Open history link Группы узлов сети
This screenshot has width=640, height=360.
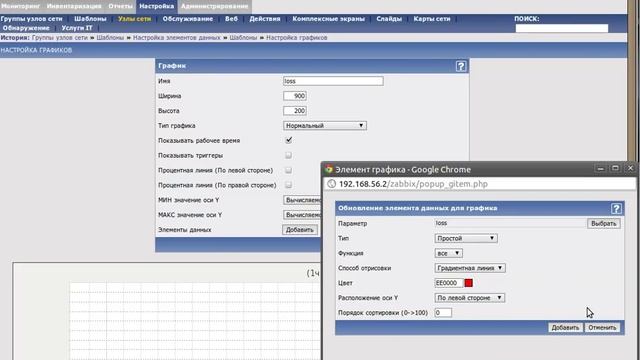(60, 38)
